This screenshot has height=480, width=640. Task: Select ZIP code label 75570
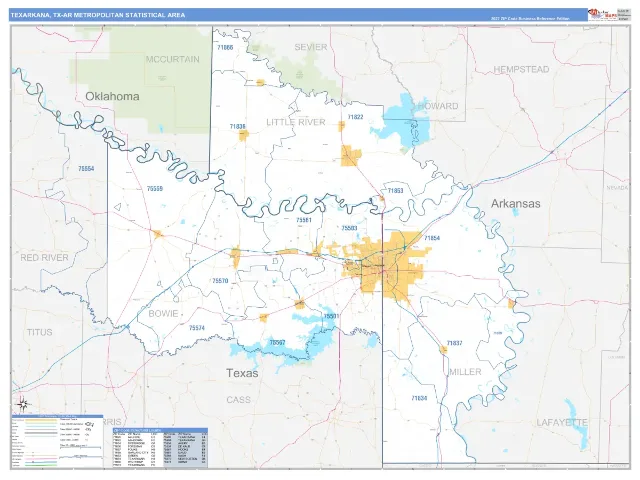click(x=220, y=281)
